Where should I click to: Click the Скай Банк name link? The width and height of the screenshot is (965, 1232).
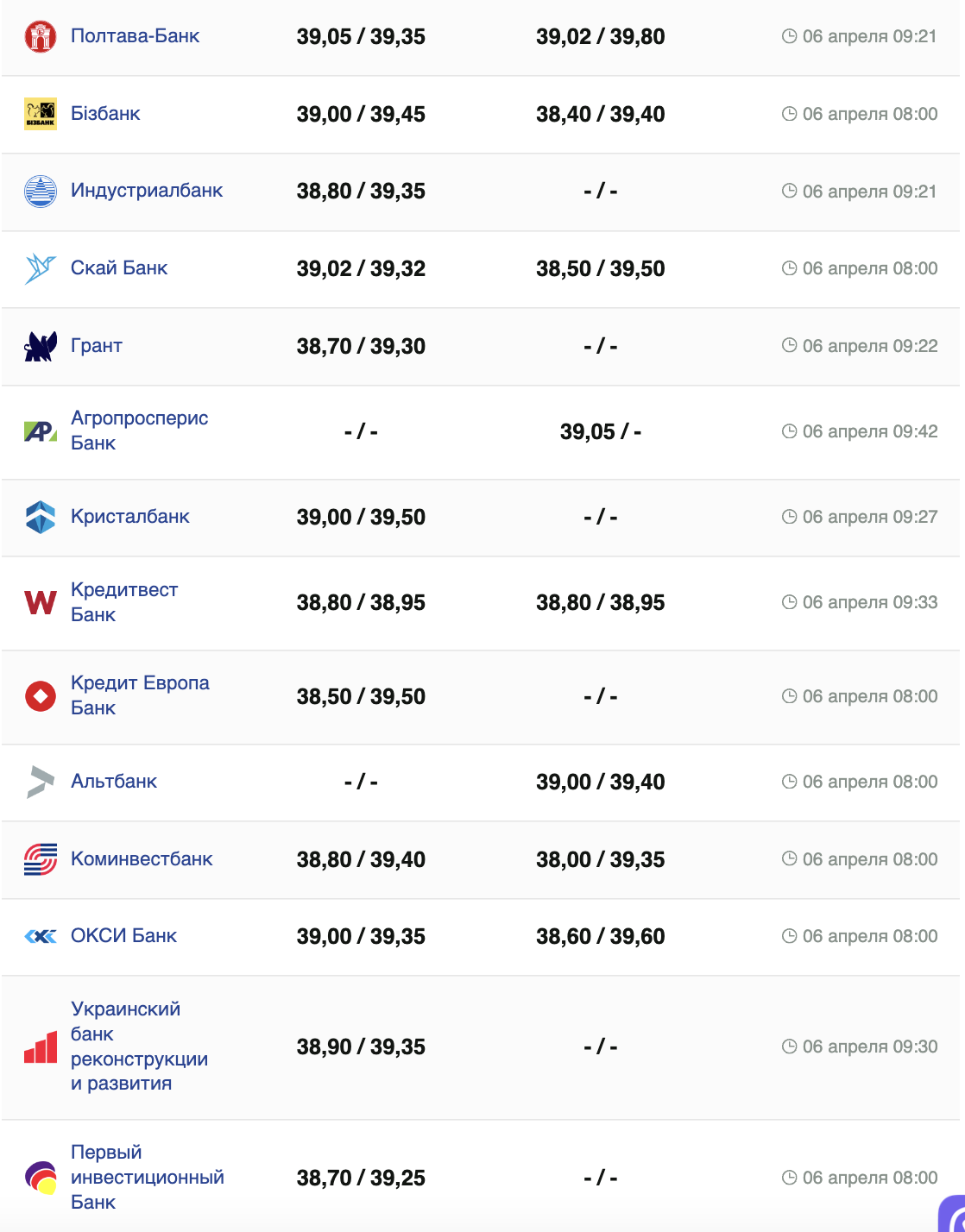pyautogui.click(x=119, y=268)
